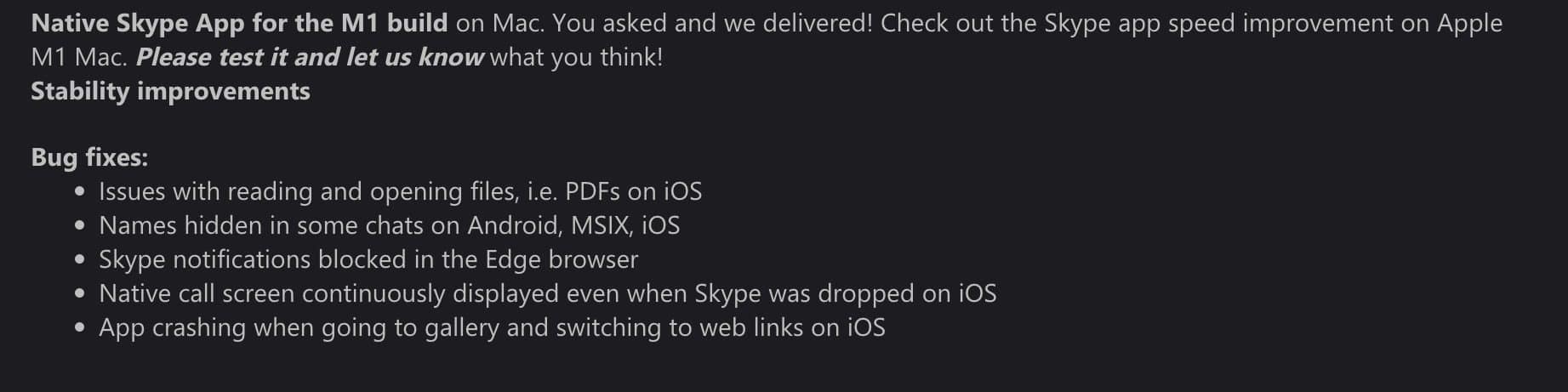
Task: Click the "what you think!" text
Action: pos(577,58)
